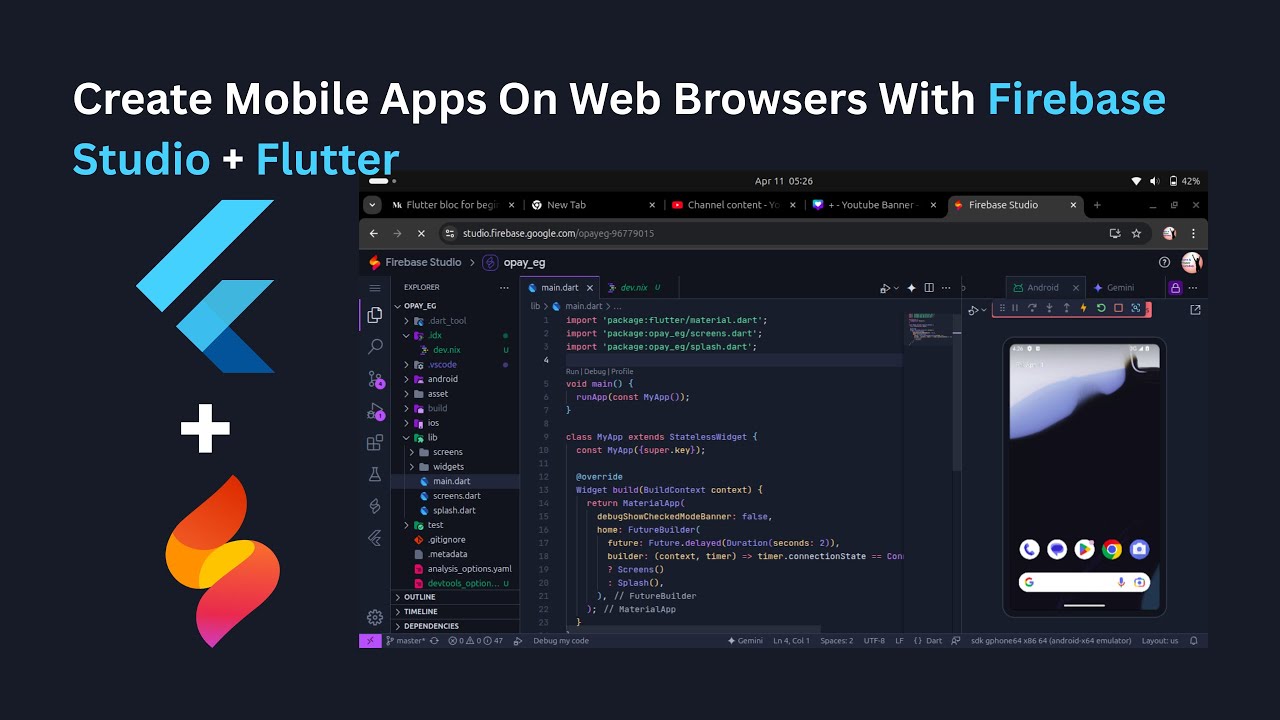Screen dimensions: 1280x720
Task: Open the Firebase Studio sidebar icon
Action: pyautogui.click(x=375, y=506)
